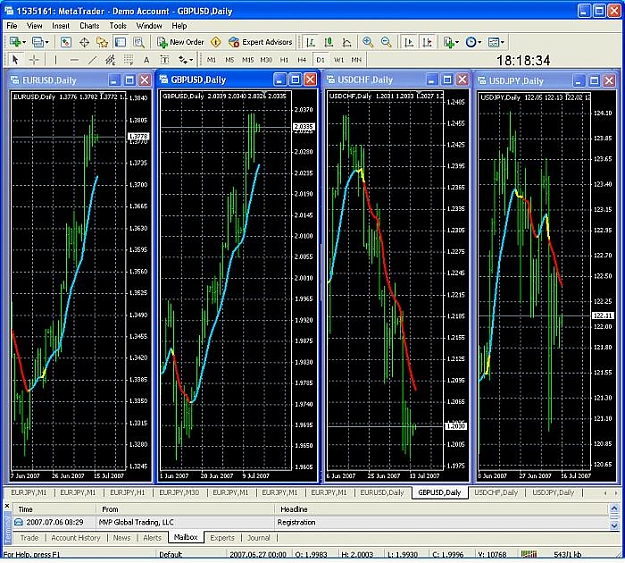Open the Charts menu
Viewport: 625px width, 563px height.
89,26
